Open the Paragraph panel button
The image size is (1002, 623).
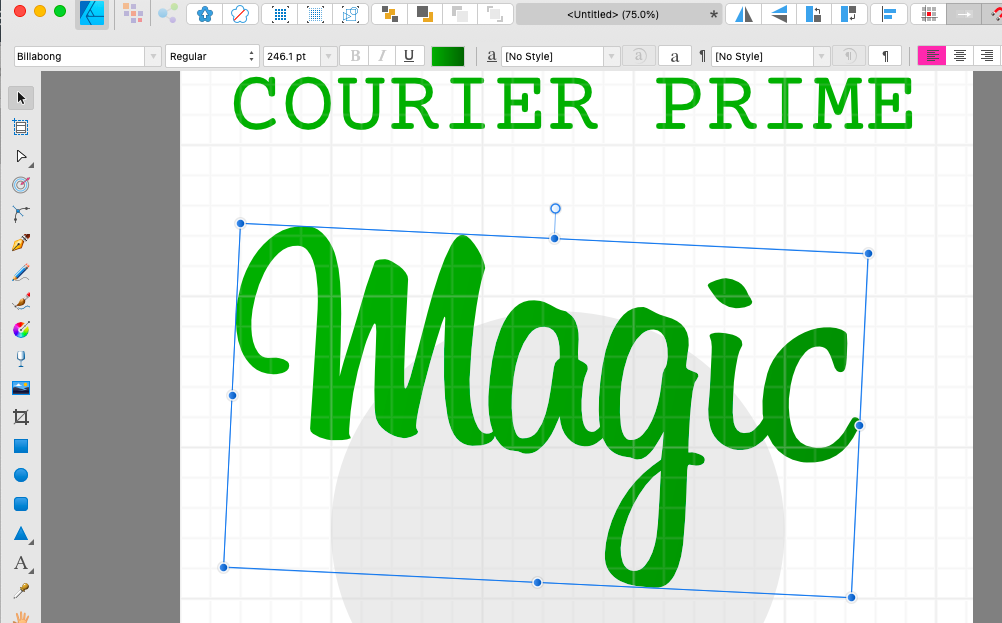point(885,56)
